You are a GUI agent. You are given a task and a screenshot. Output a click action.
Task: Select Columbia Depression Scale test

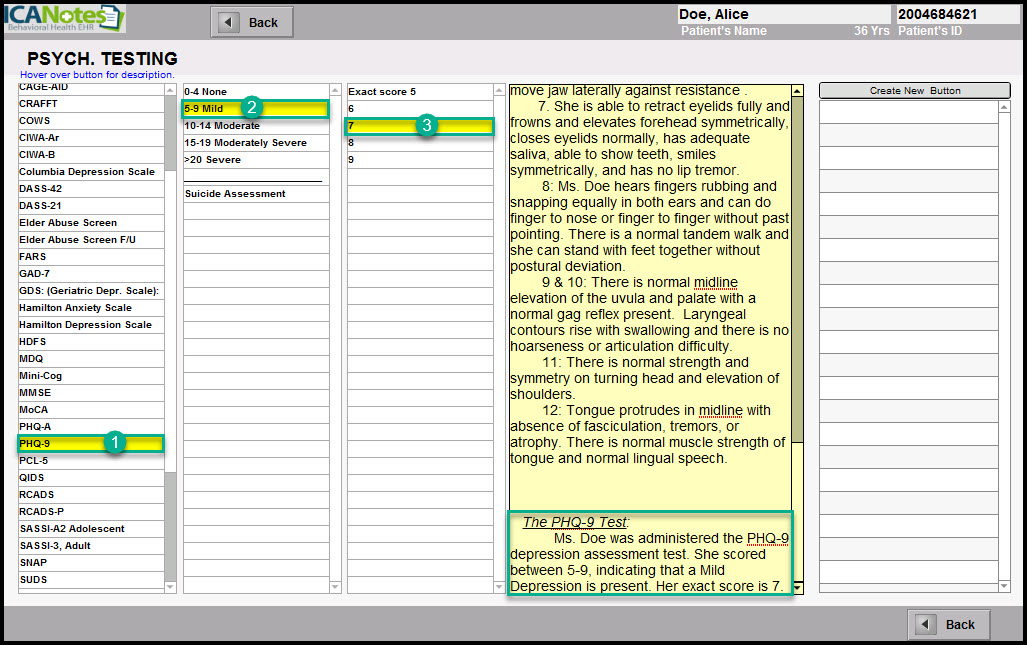click(87, 172)
